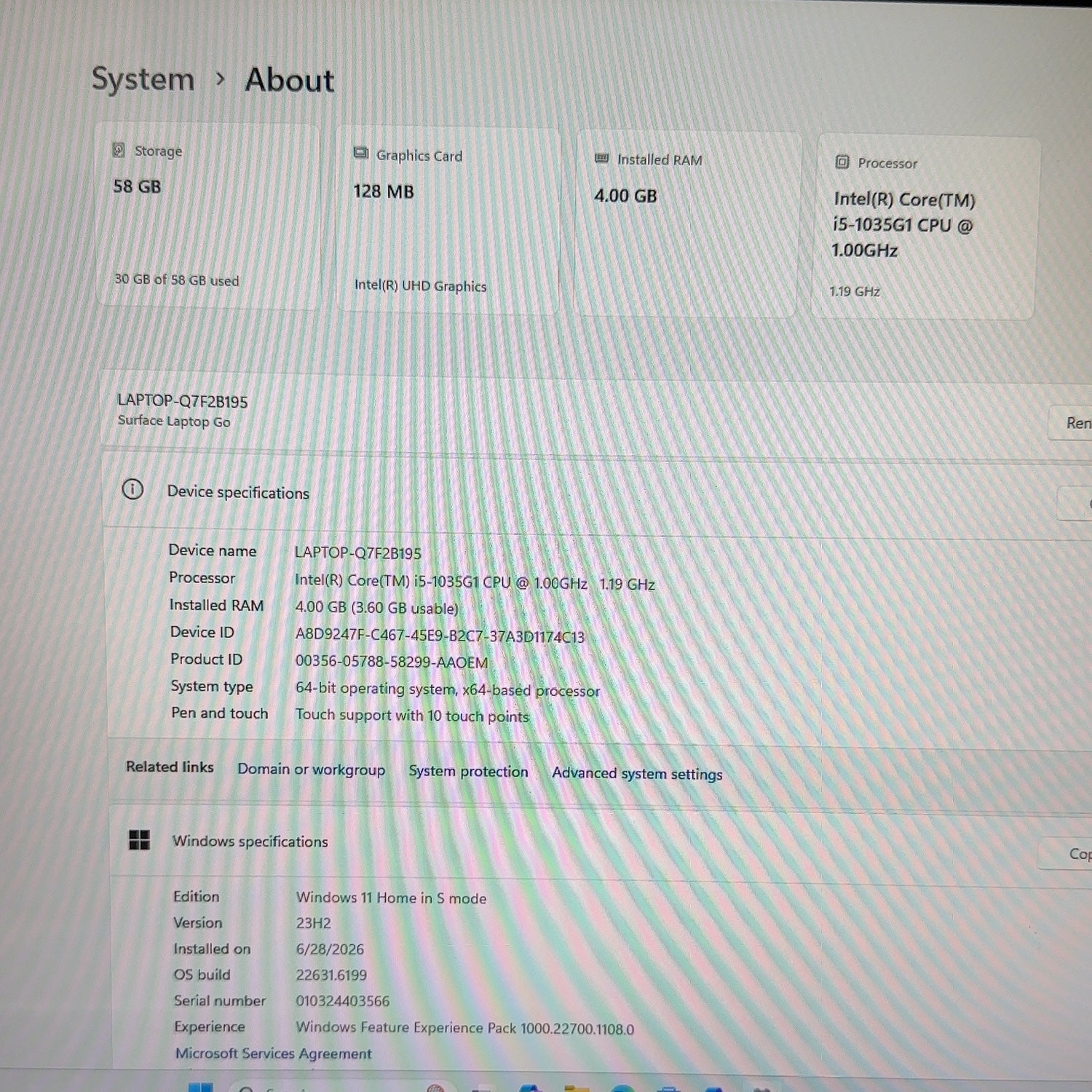Rename this PC with the Rename button

pyautogui.click(x=1070, y=423)
